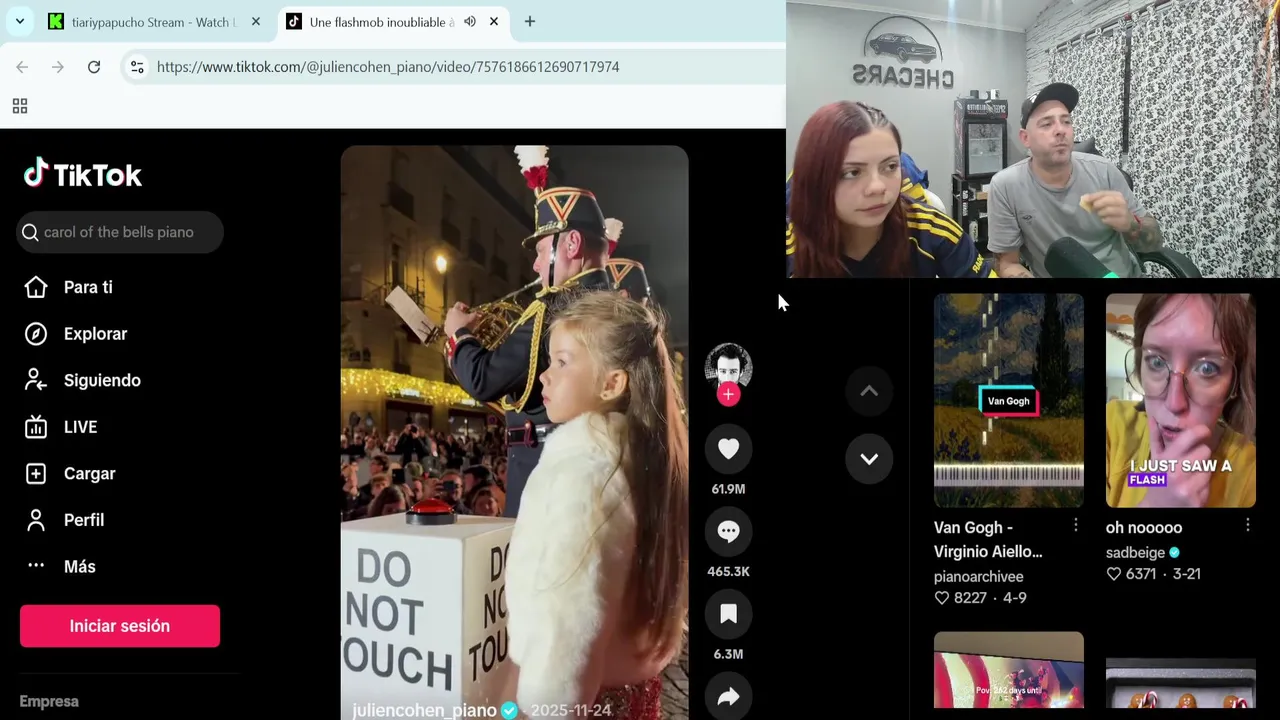Close the tiariypapucho Stream tab
Screen dimensions: 1280x720
(x=256, y=22)
